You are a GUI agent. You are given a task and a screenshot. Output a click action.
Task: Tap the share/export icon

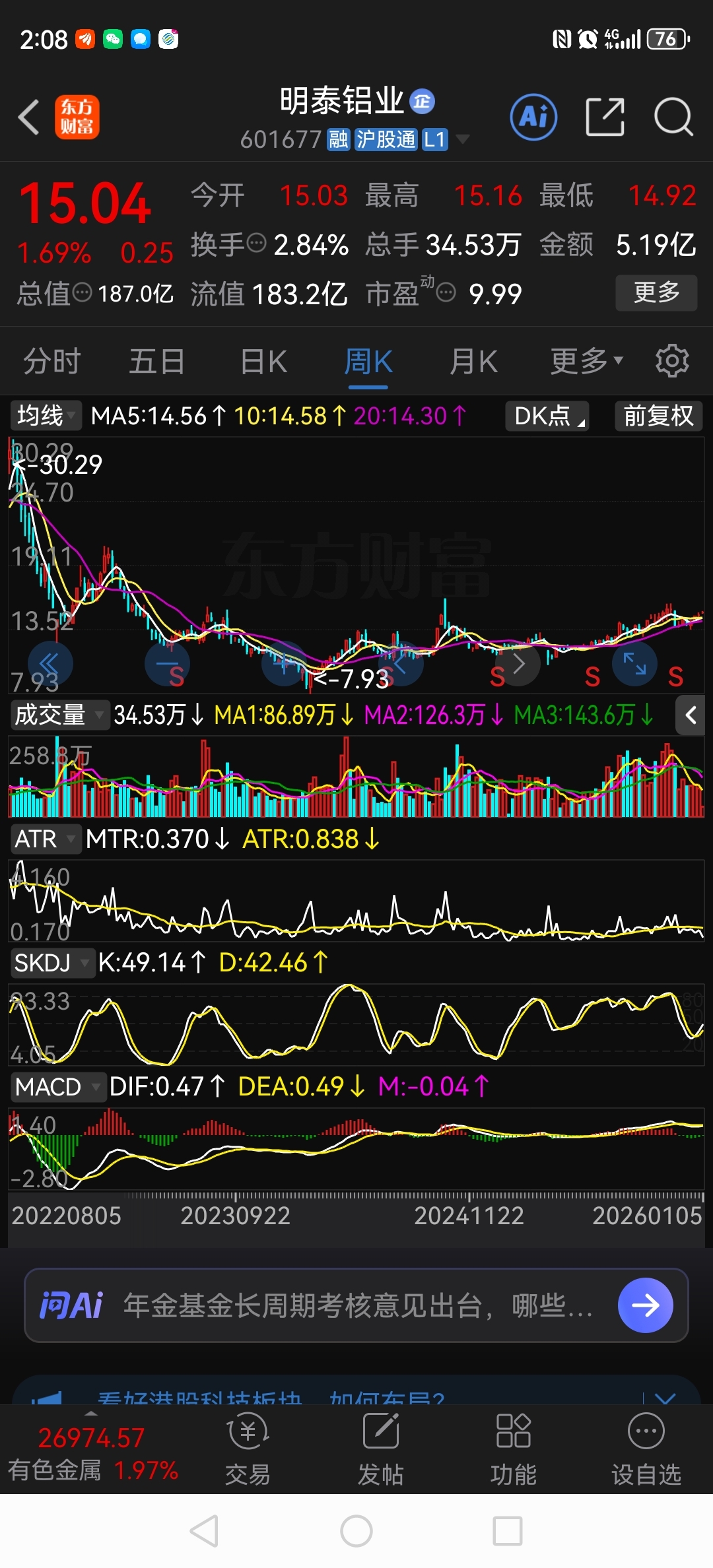coord(605,117)
